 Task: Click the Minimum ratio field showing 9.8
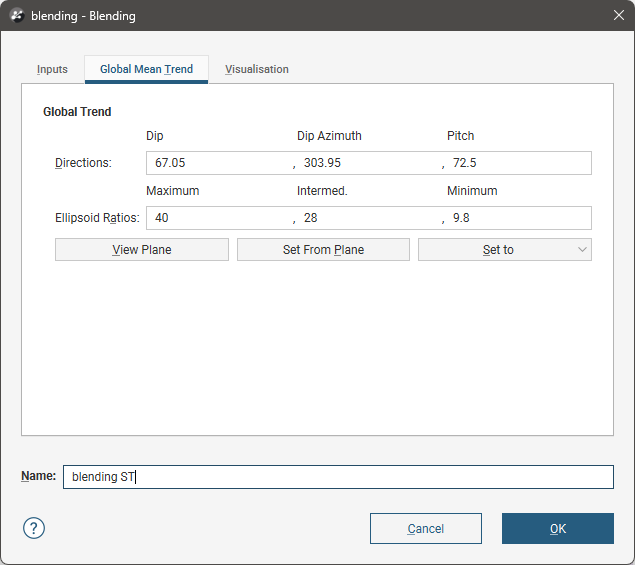click(518, 218)
